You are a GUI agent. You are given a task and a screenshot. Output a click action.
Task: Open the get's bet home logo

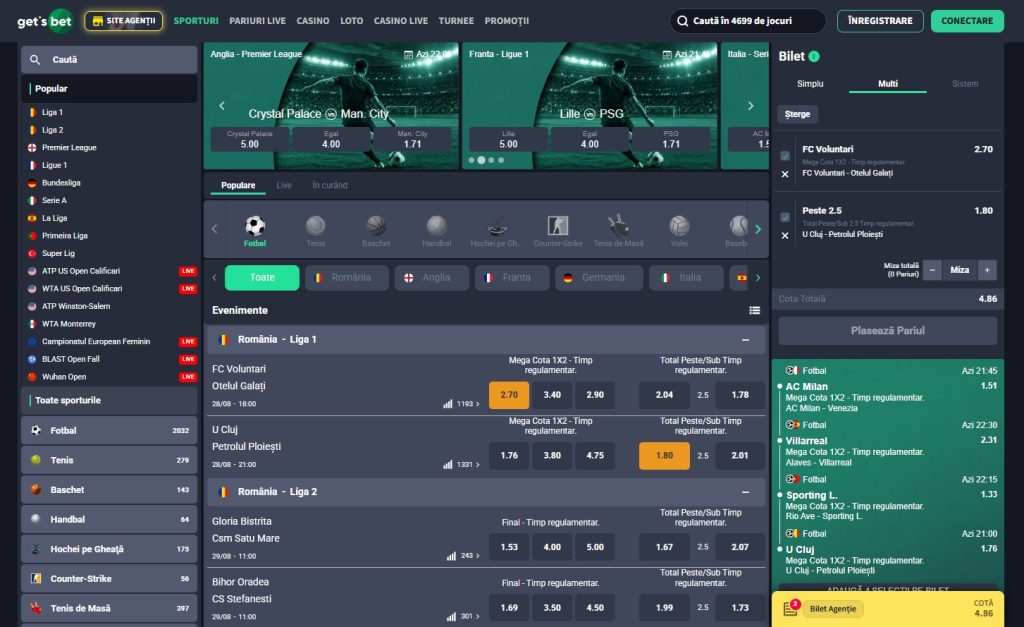tap(44, 21)
